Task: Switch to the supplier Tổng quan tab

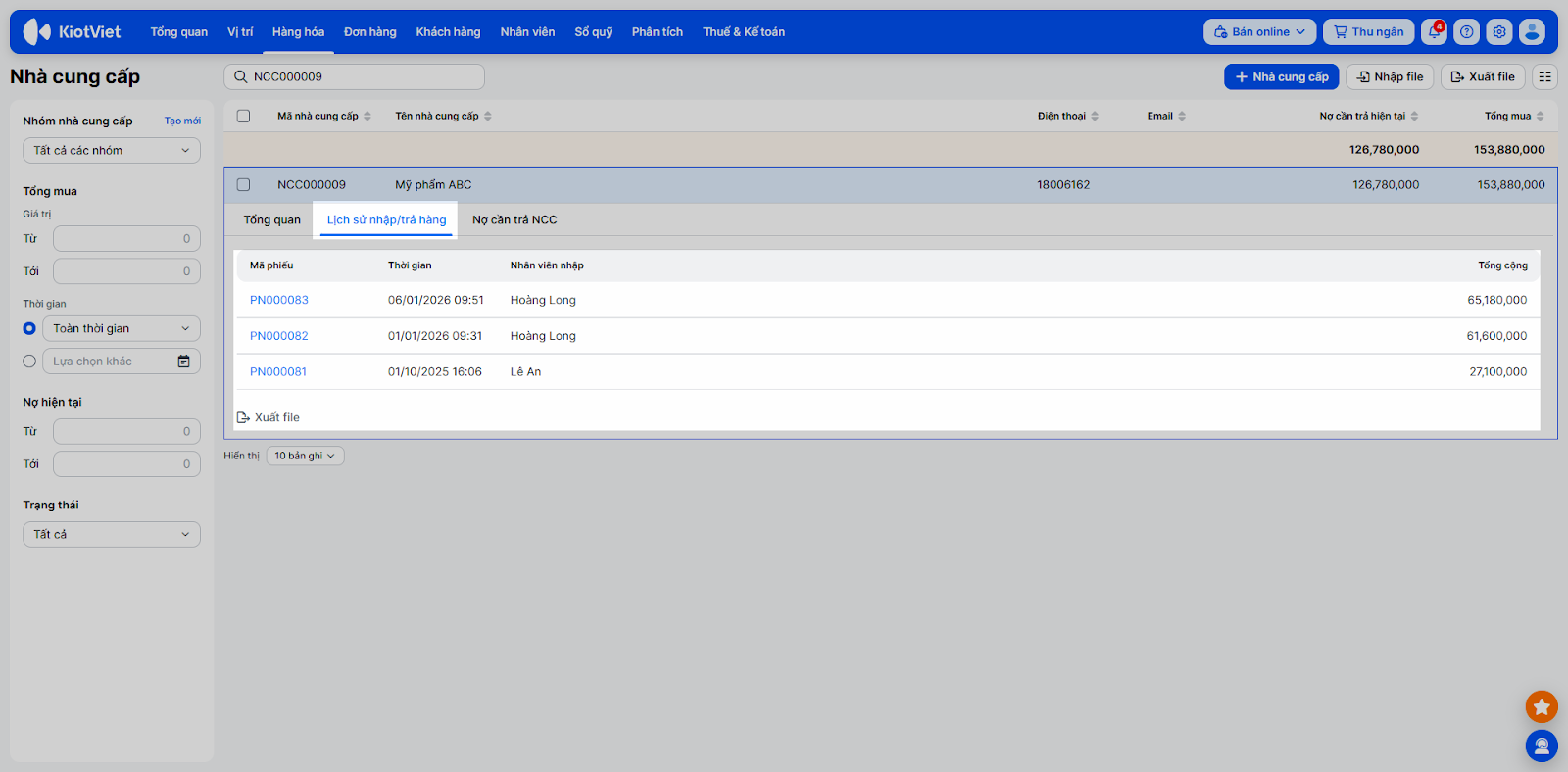Action: [x=272, y=219]
